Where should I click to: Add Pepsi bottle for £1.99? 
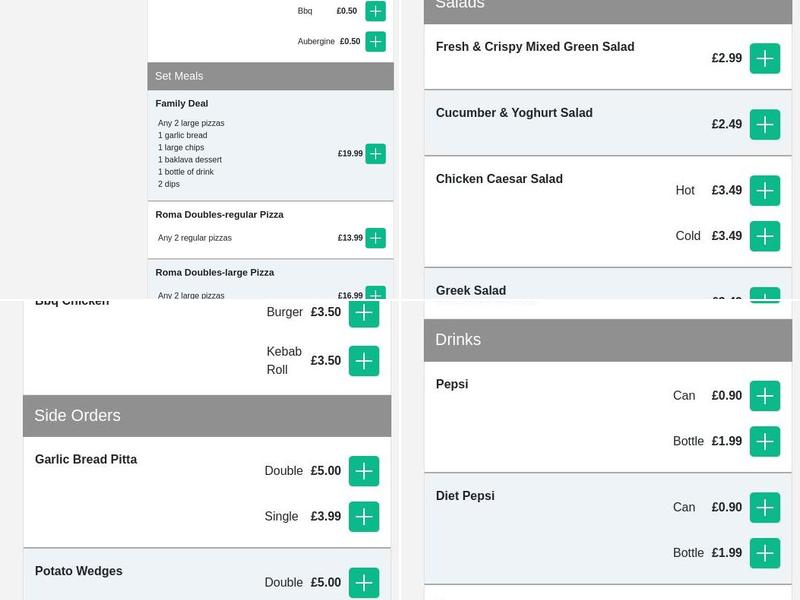tap(765, 441)
